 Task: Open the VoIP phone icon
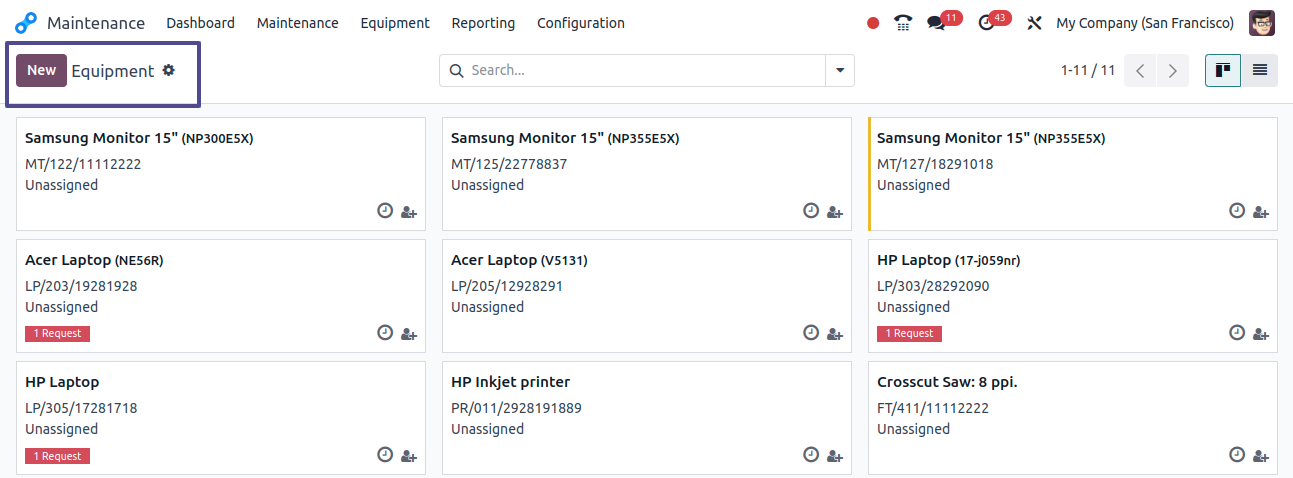(x=903, y=23)
